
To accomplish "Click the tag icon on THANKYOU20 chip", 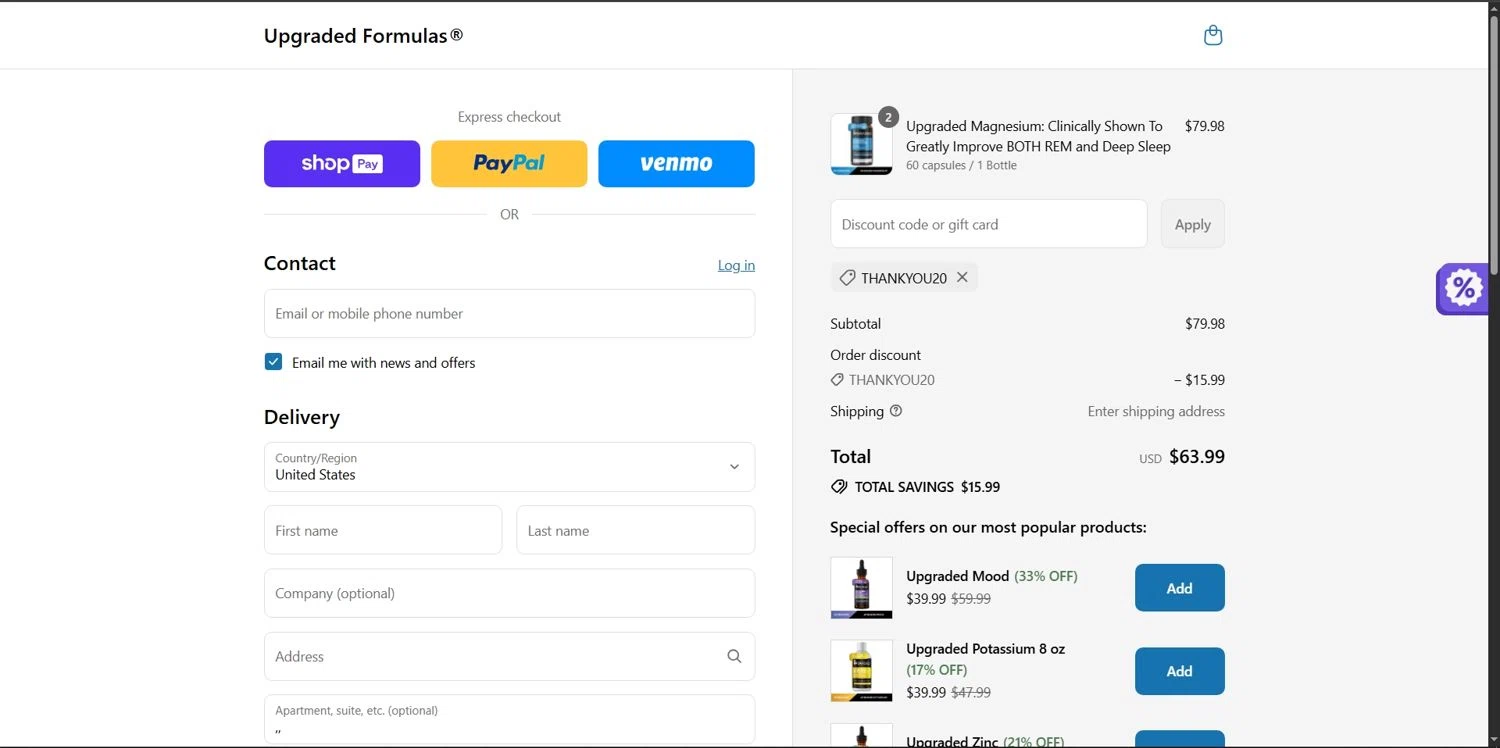I will tap(847, 278).
